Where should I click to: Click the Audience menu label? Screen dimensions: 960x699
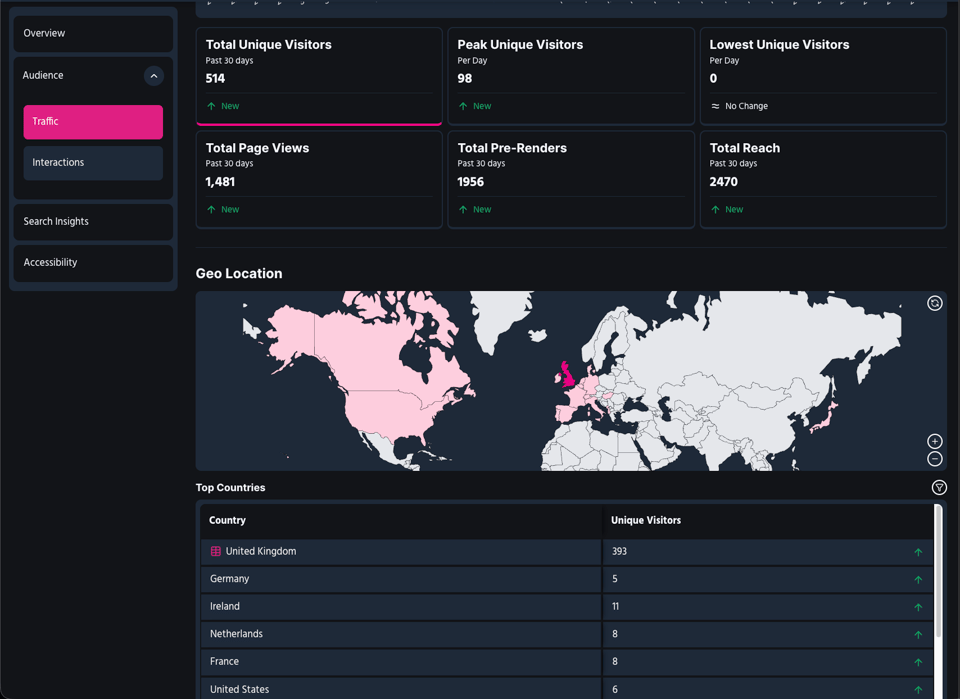pos(43,75)
